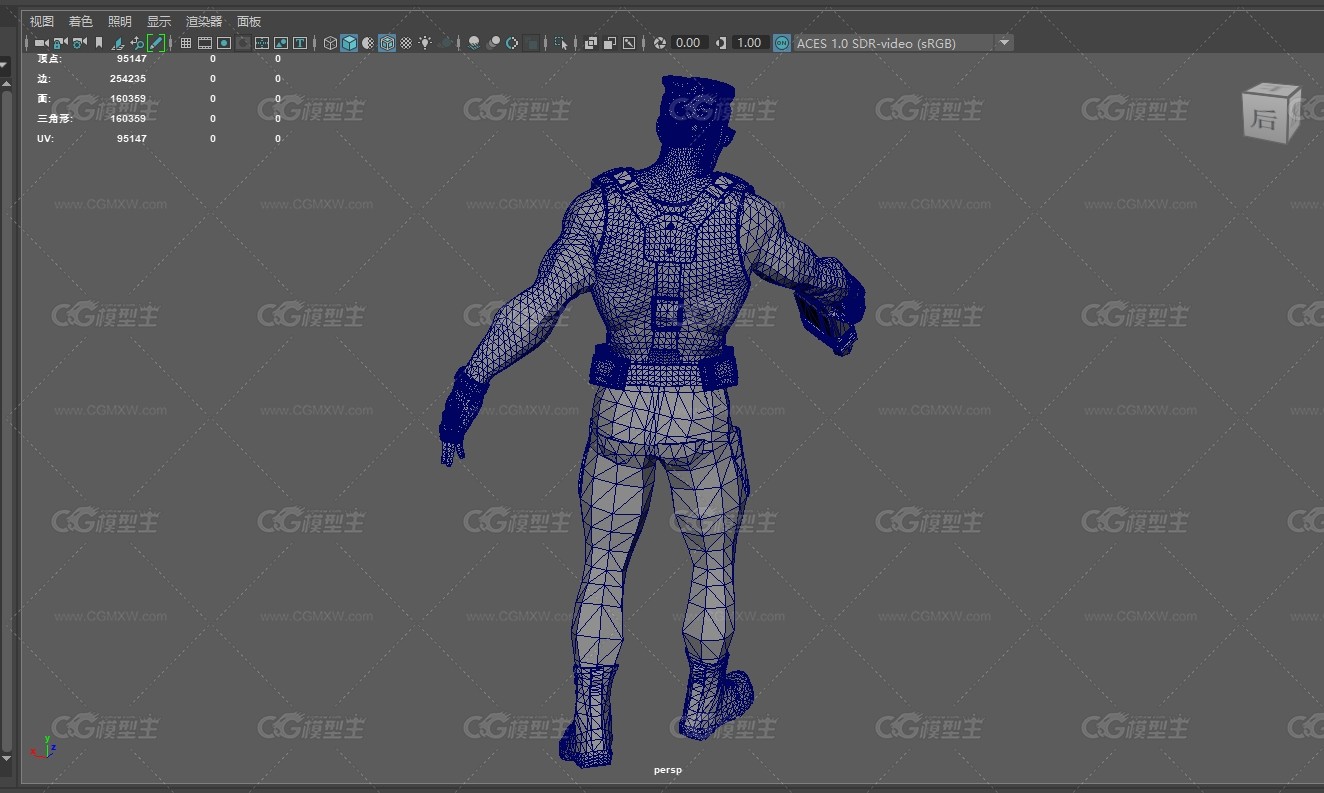Click the XRay Joints icon
The image size is (1324, 793).
click(x=629, y=43)
